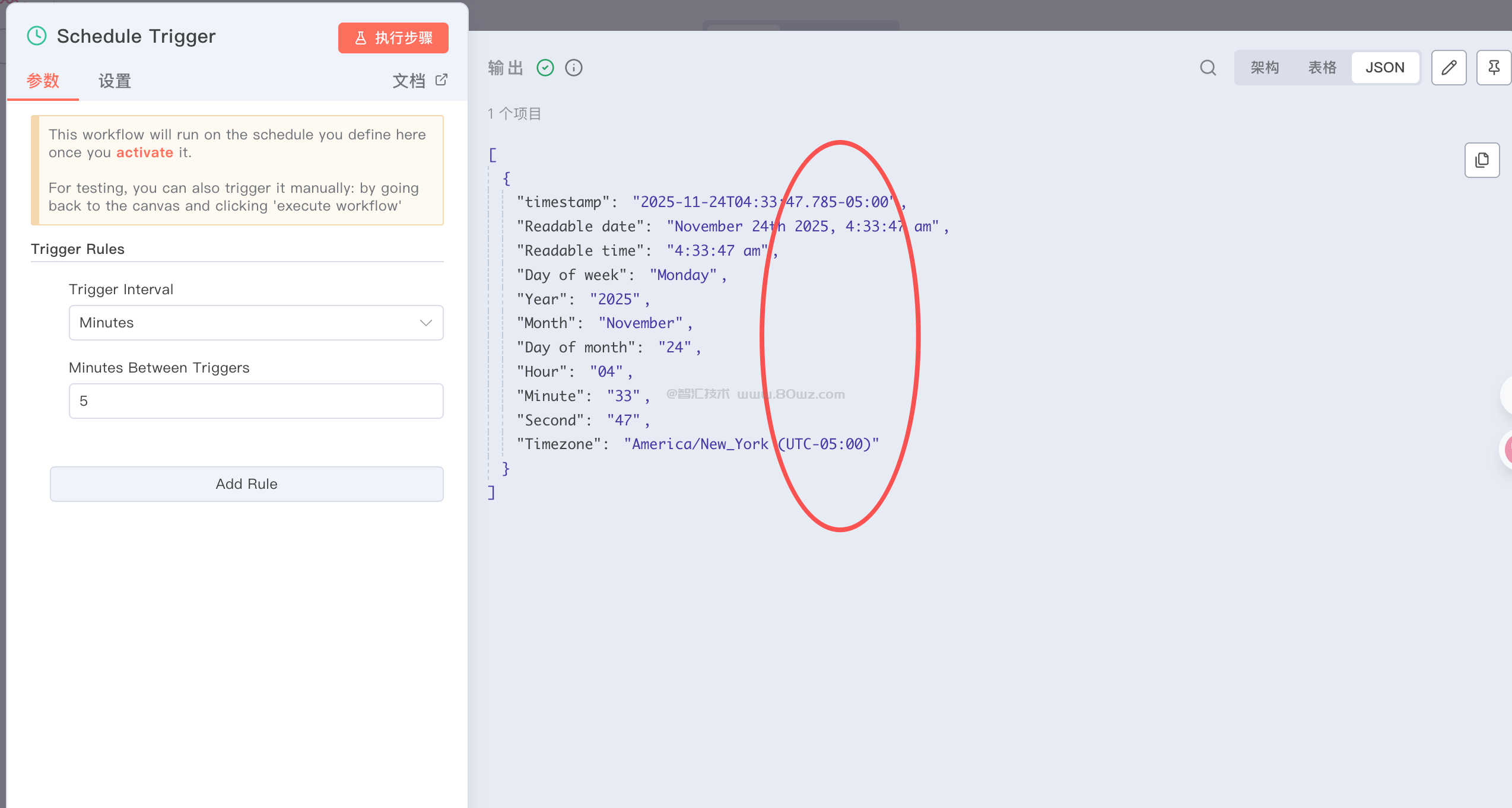The width and height of the screenshot is (1512, 808).
Task: Open the Trigger Interval Minutes dropdown
Action: click(256, 323)
